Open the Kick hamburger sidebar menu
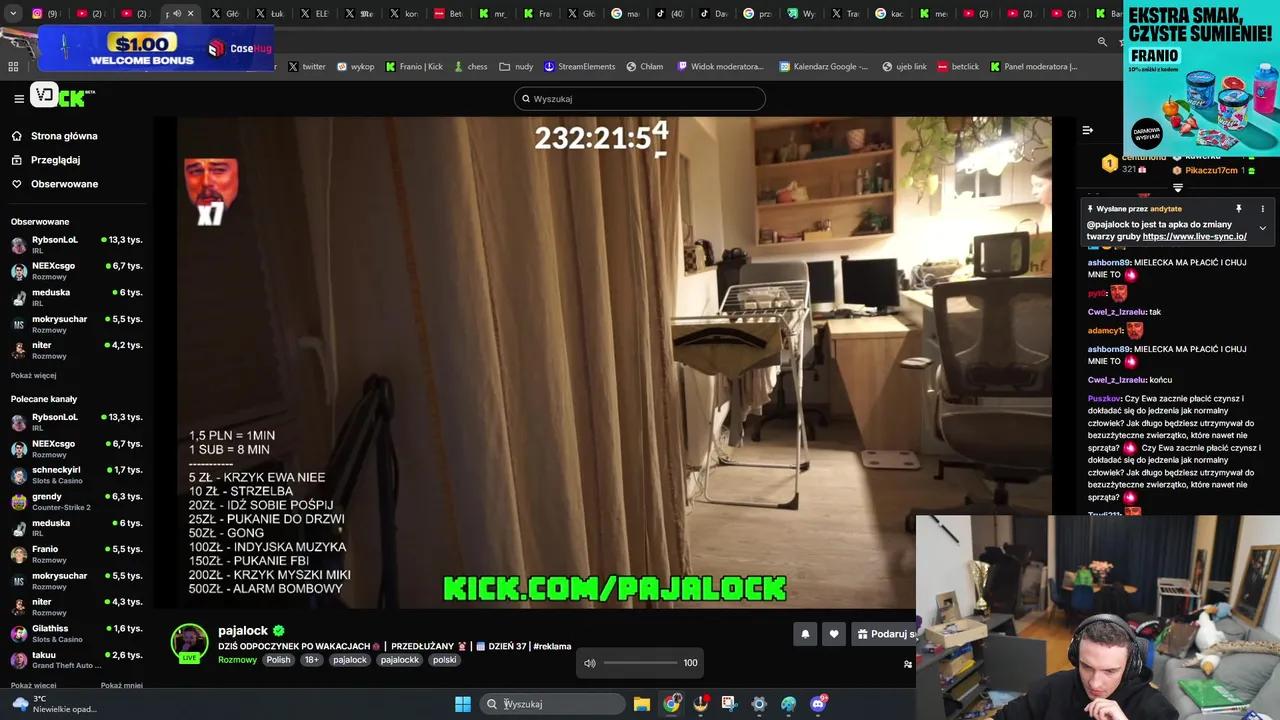Image resolution: width=1280 pixels, height=720 pixels. (x=19, y=98)
